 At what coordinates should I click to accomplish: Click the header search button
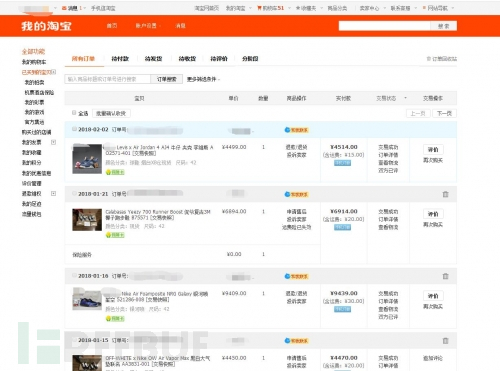443,26
